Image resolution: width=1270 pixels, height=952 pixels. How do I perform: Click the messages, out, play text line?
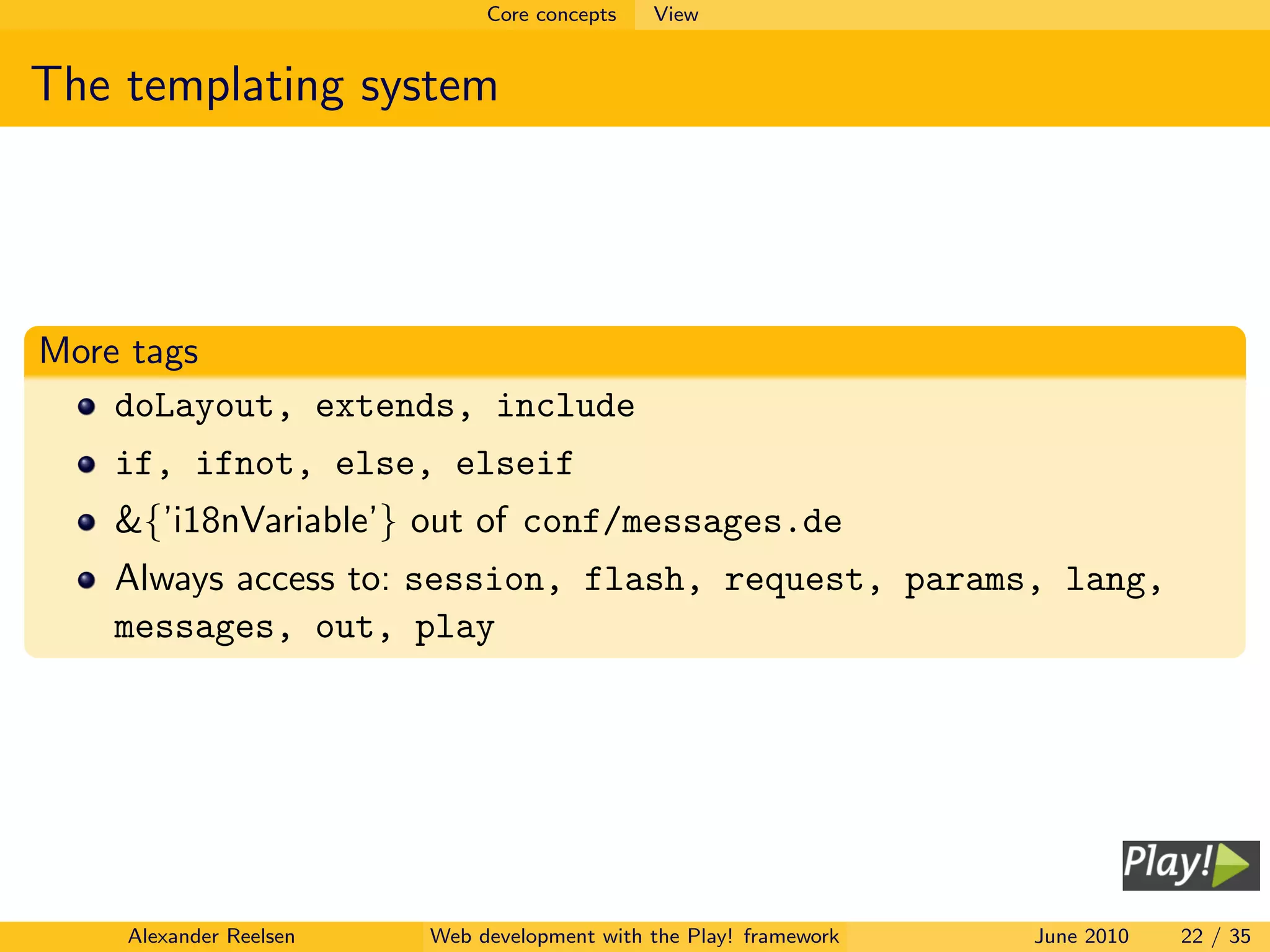pos(304,628)
